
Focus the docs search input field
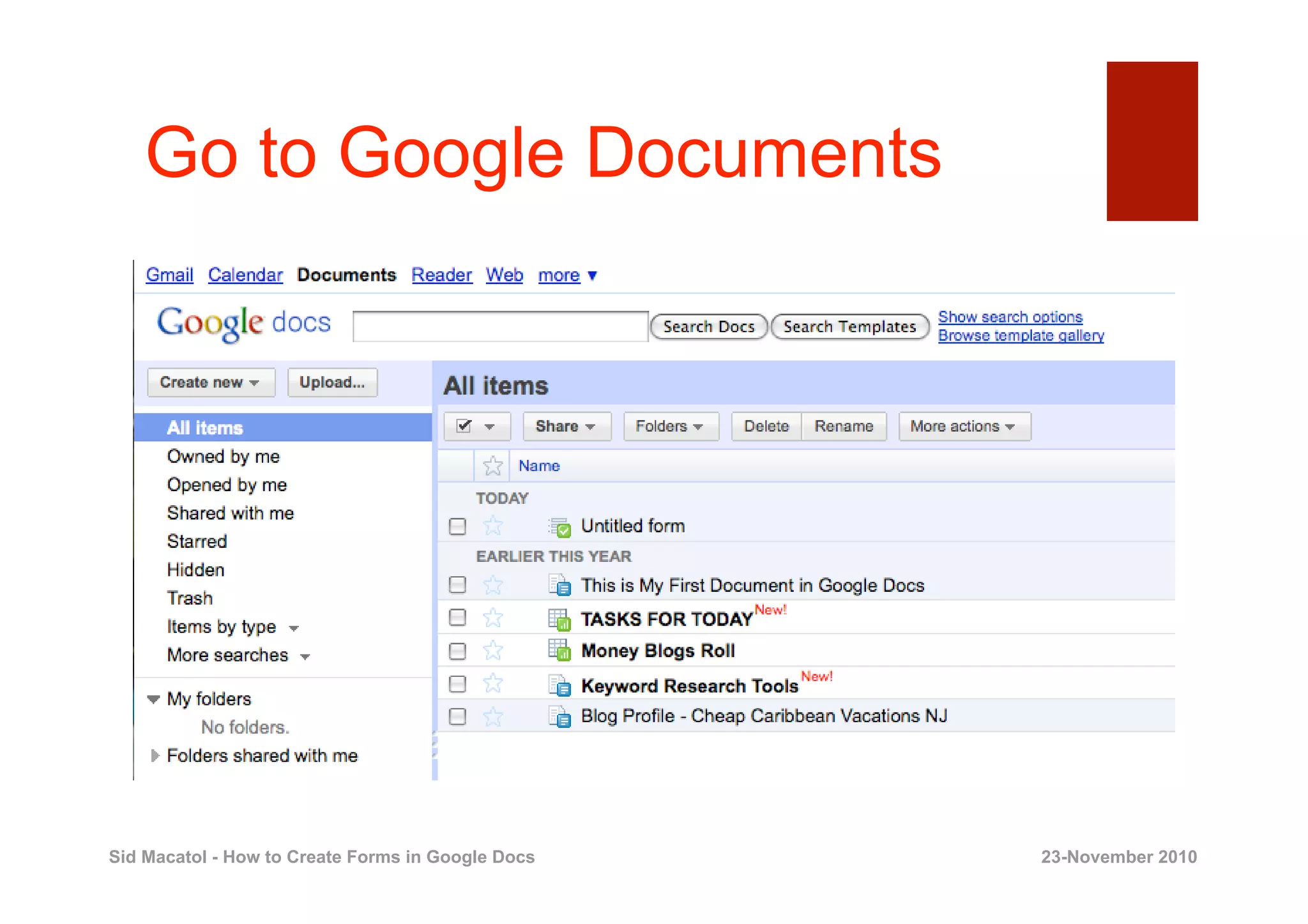[x=500, y=326]
